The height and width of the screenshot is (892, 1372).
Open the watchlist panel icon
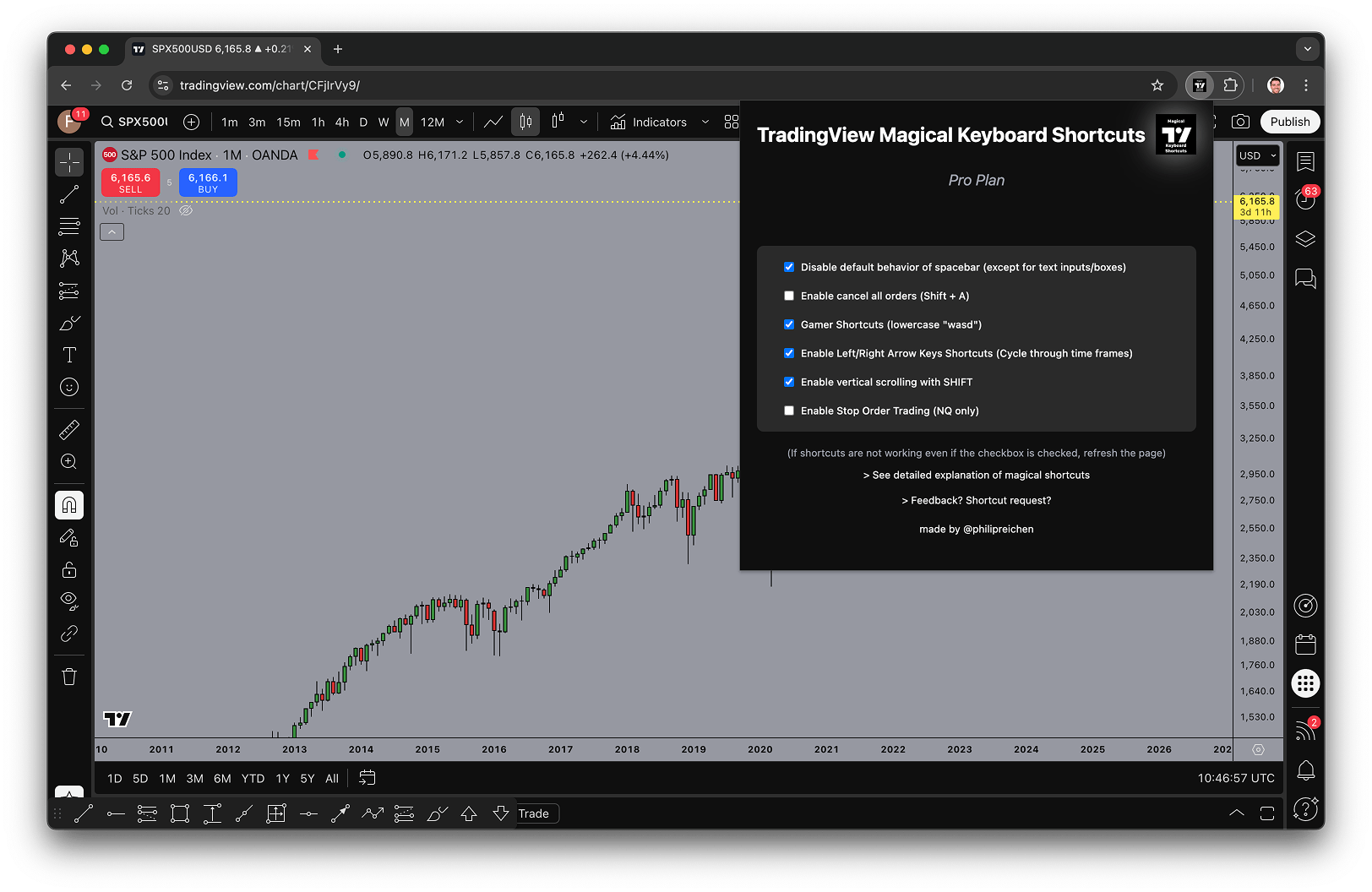click(x=1305, y=161)
